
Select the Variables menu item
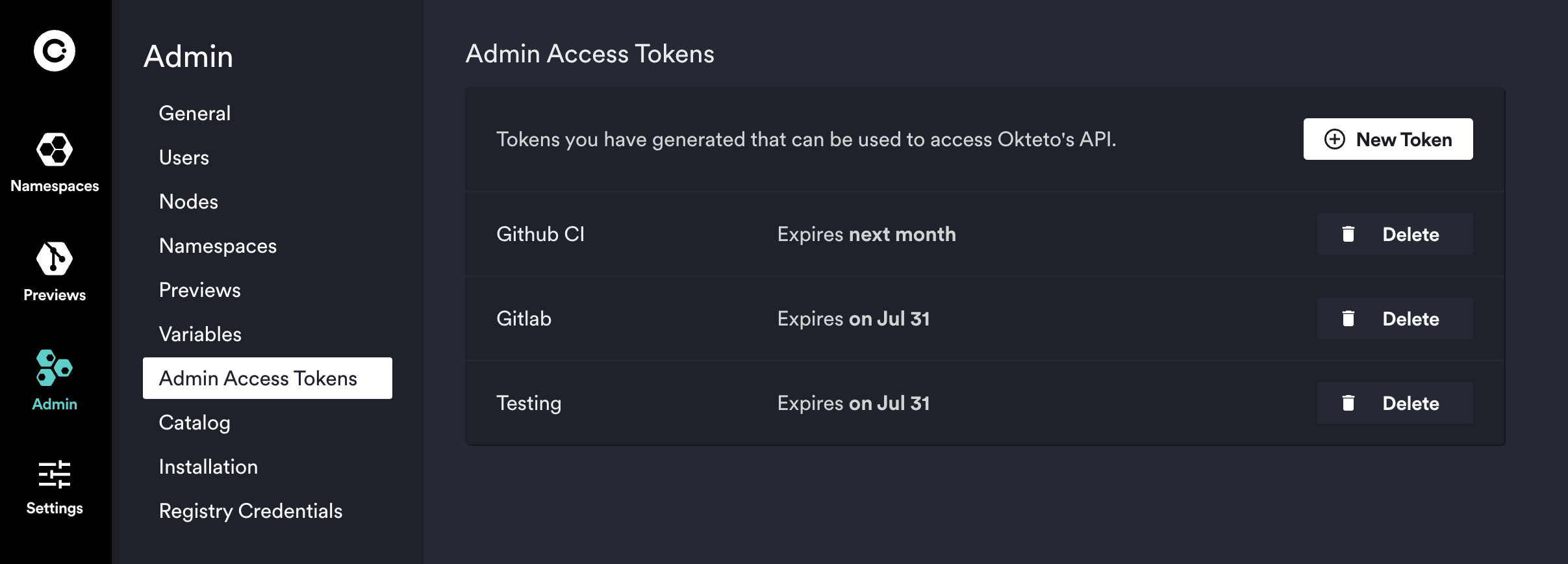point(201,334)
